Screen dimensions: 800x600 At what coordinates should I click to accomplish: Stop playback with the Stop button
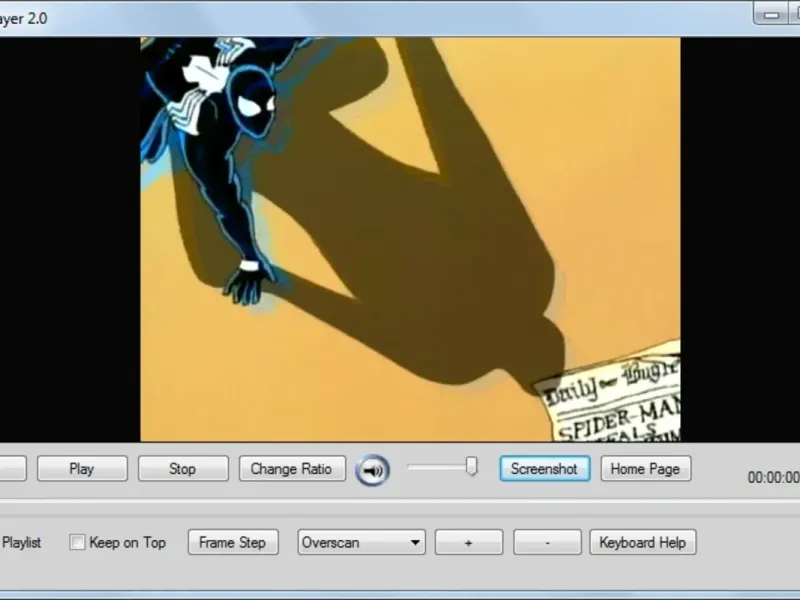click(x=183, y=468)
